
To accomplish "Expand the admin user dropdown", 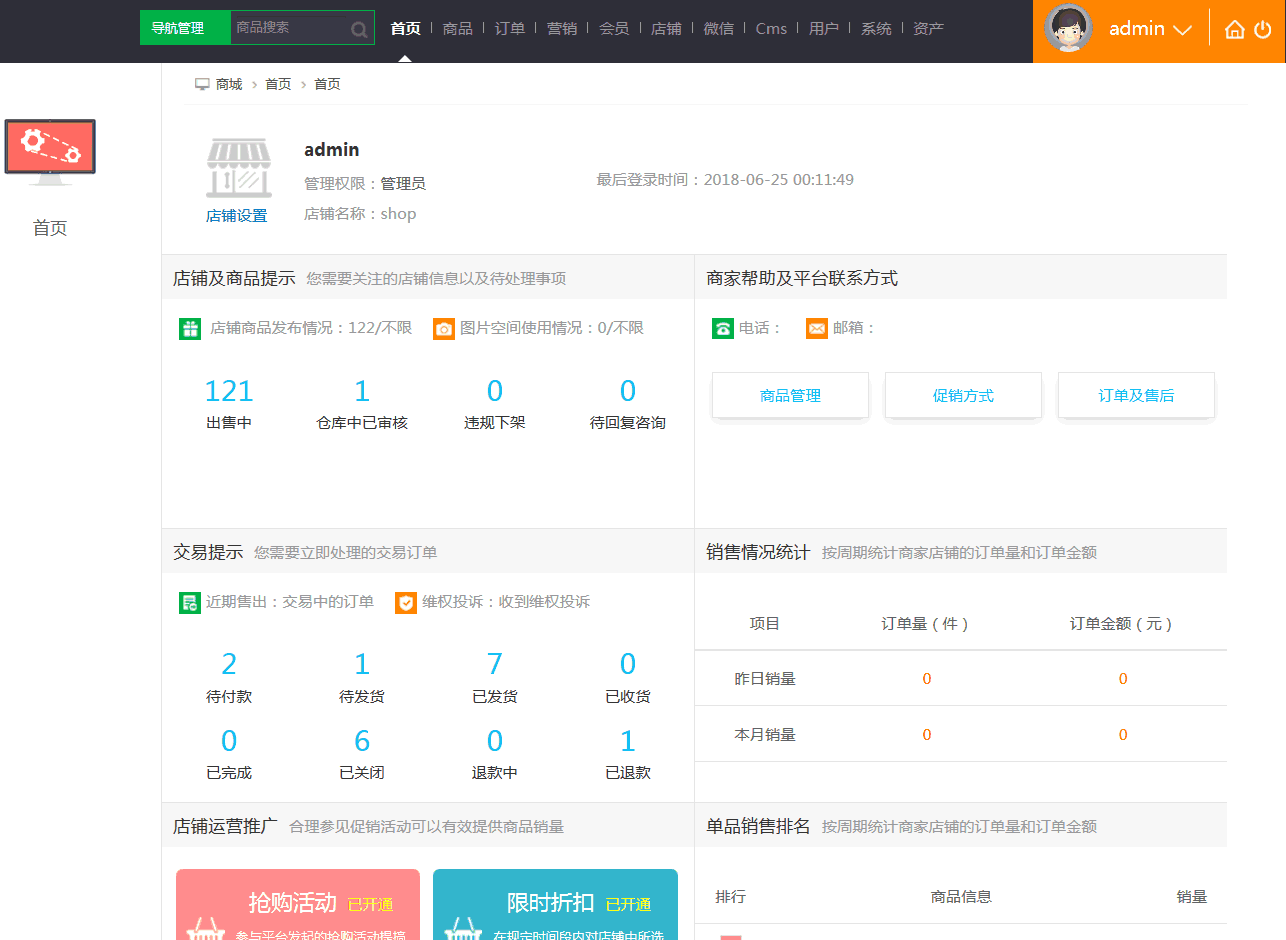I will coord(1182,30).
